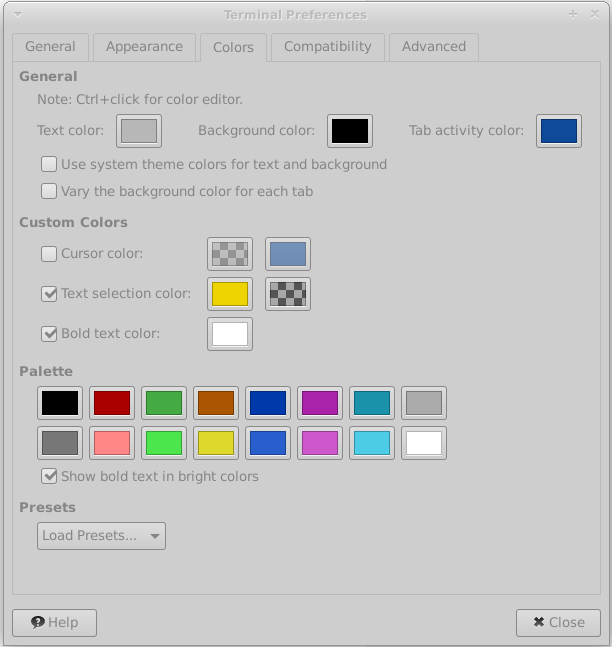Select the dark red palette swatch
Screen dimensions: 612x647
click(112, 403)
